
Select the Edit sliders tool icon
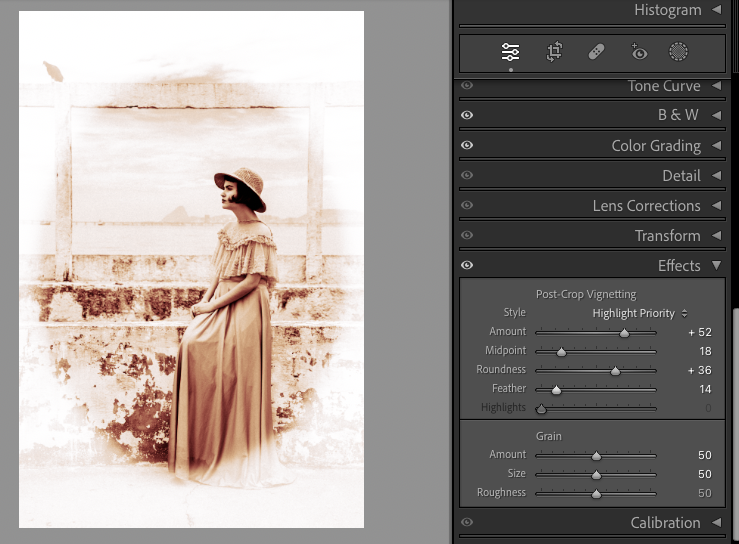(510, 53)
